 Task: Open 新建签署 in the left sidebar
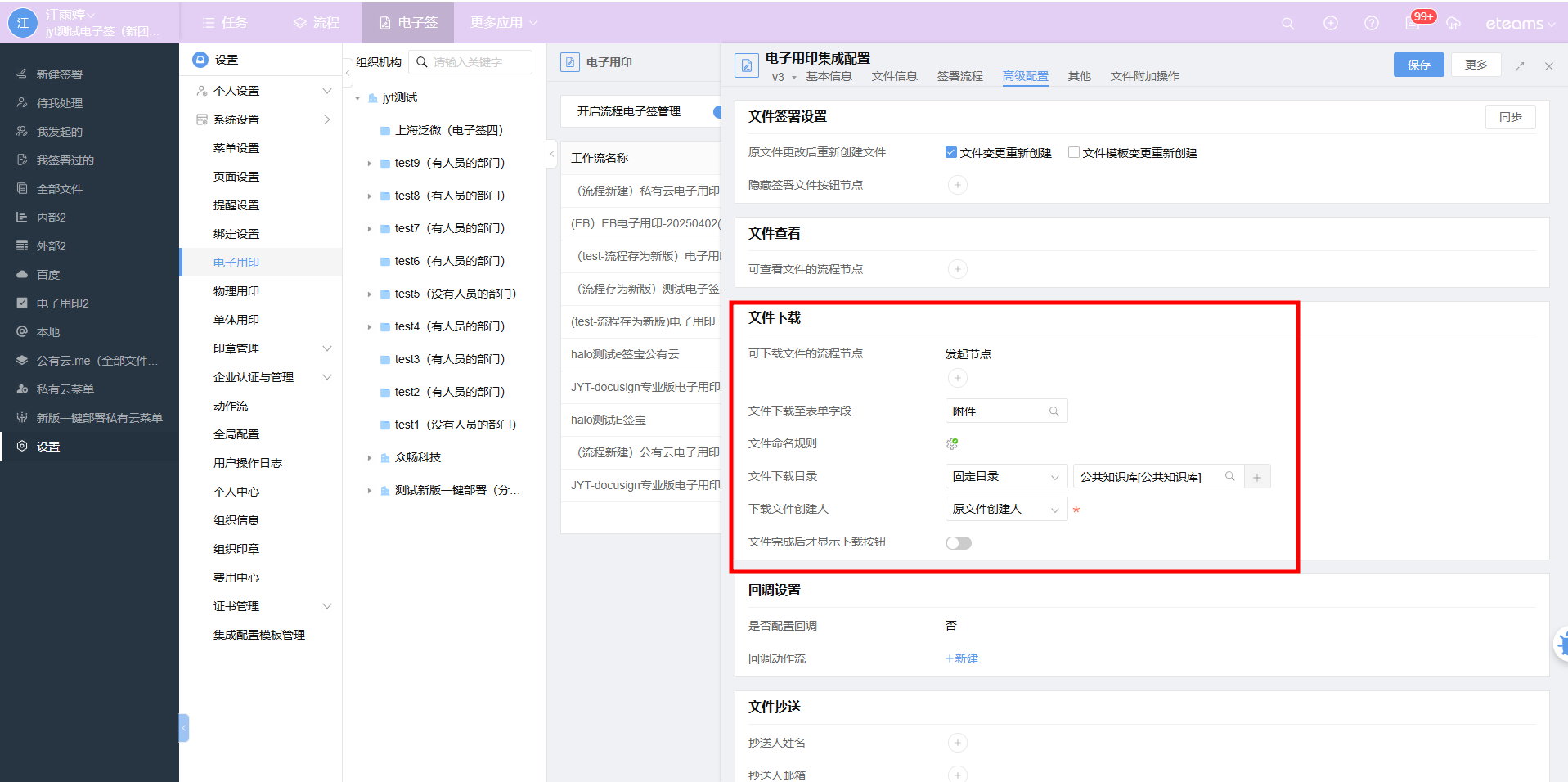pos(60,74)
